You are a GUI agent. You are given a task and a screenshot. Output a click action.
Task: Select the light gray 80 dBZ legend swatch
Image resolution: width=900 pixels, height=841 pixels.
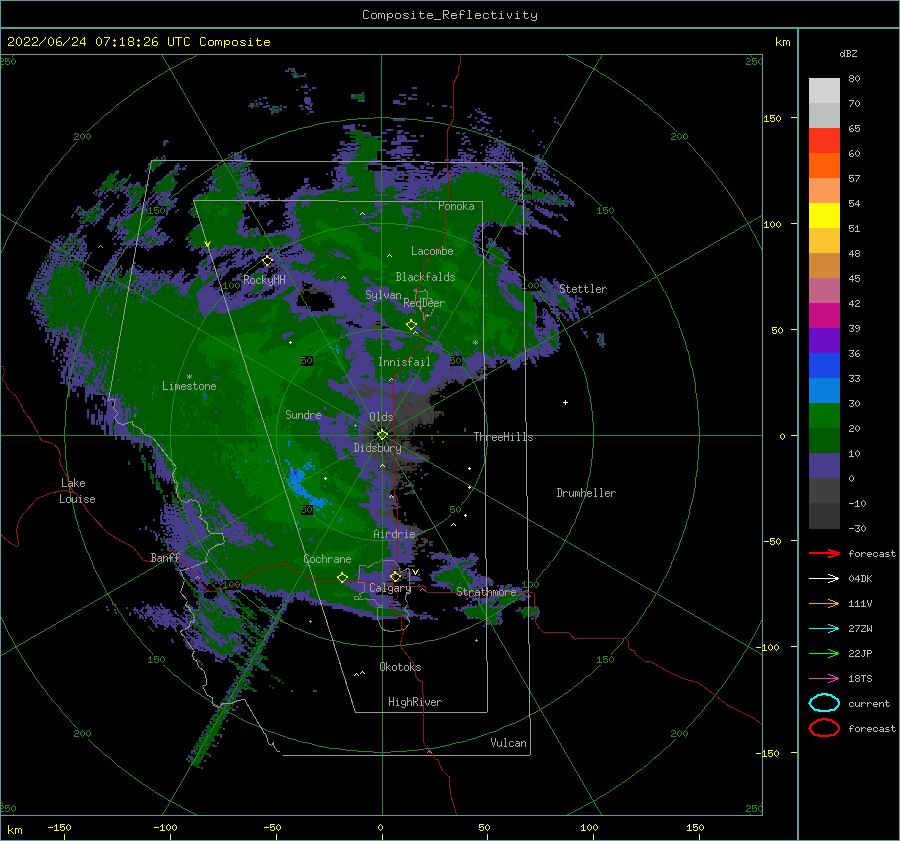pos(824,90)
